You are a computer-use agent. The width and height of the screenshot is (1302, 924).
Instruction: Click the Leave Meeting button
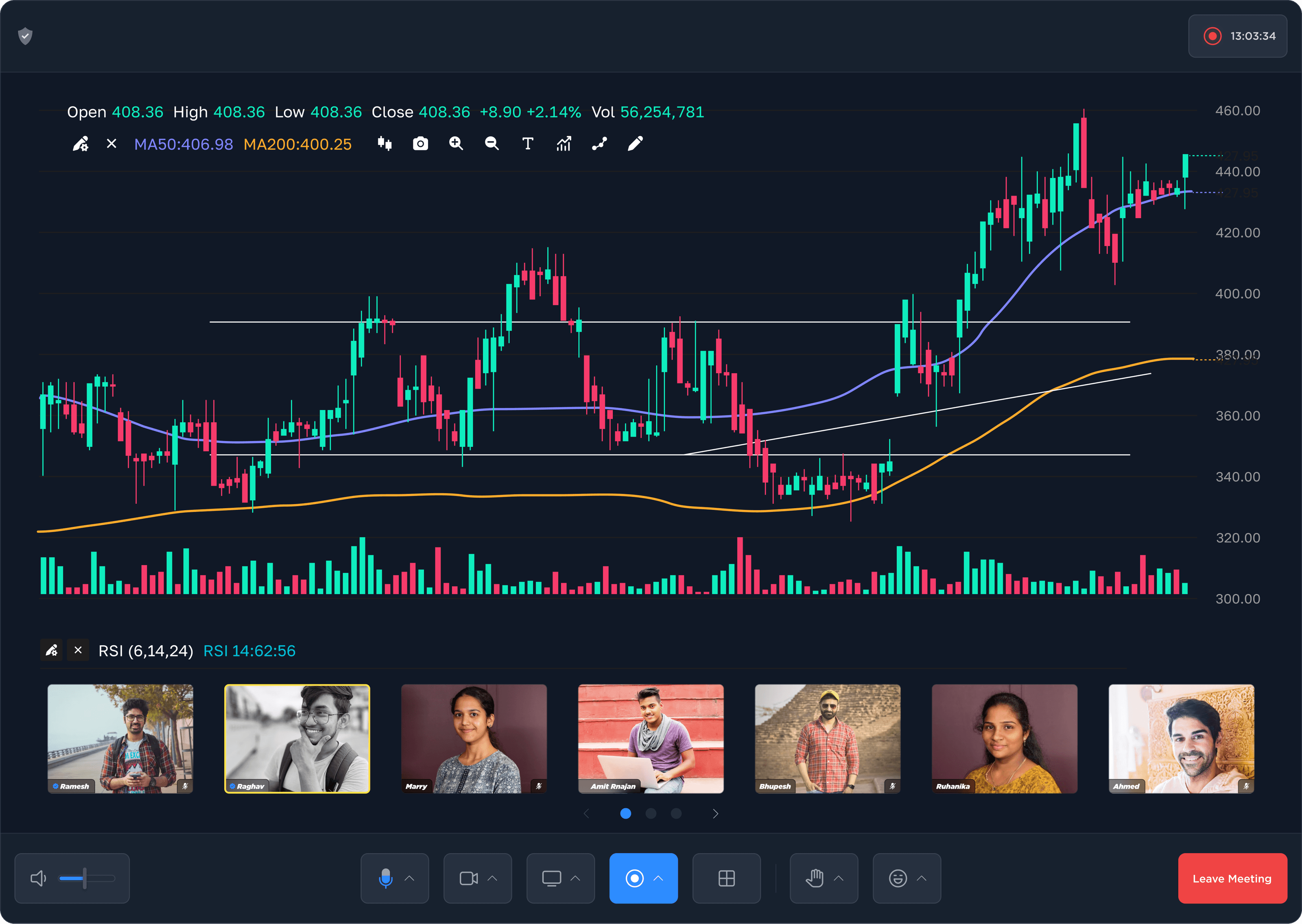point(1232,878)
